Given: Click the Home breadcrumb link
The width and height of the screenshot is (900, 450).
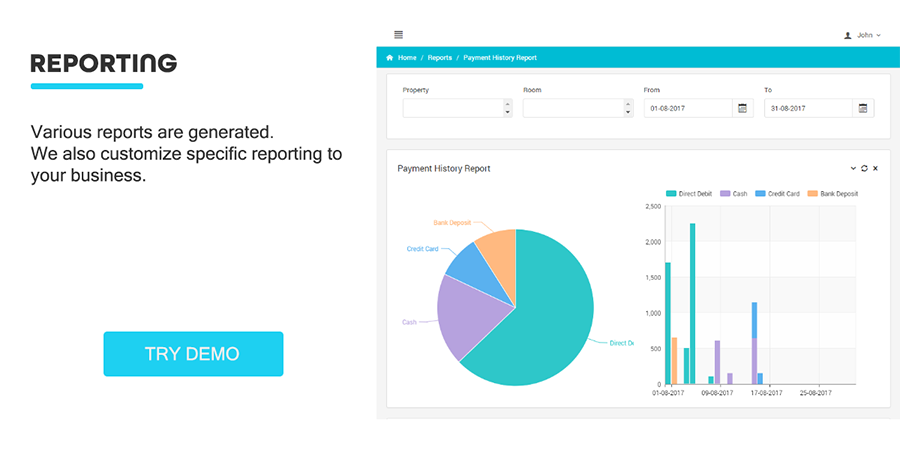Looking at the screenshot, I should click(407, 58).
